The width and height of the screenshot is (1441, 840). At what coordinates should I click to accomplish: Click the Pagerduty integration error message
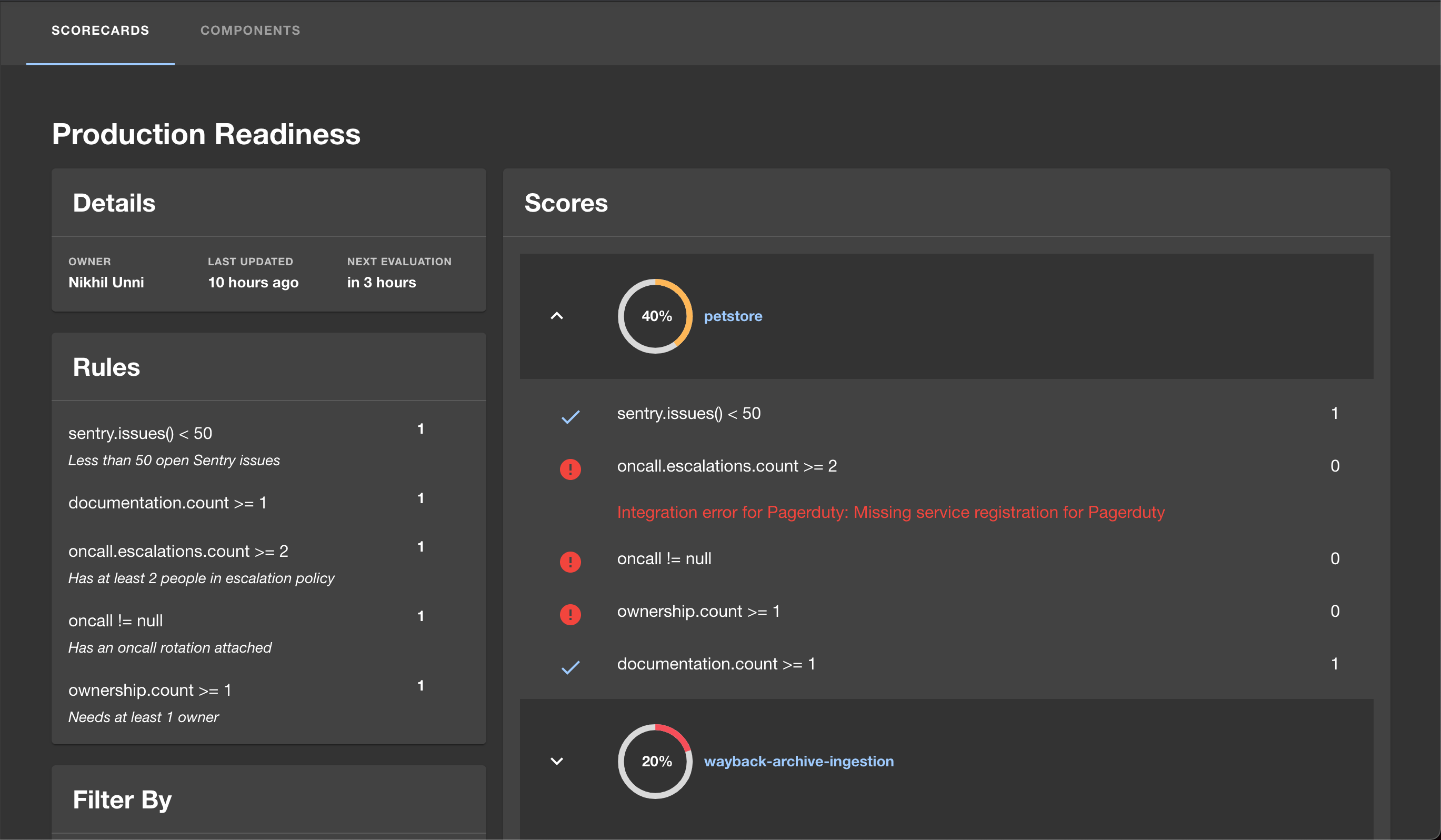(890, 512)
